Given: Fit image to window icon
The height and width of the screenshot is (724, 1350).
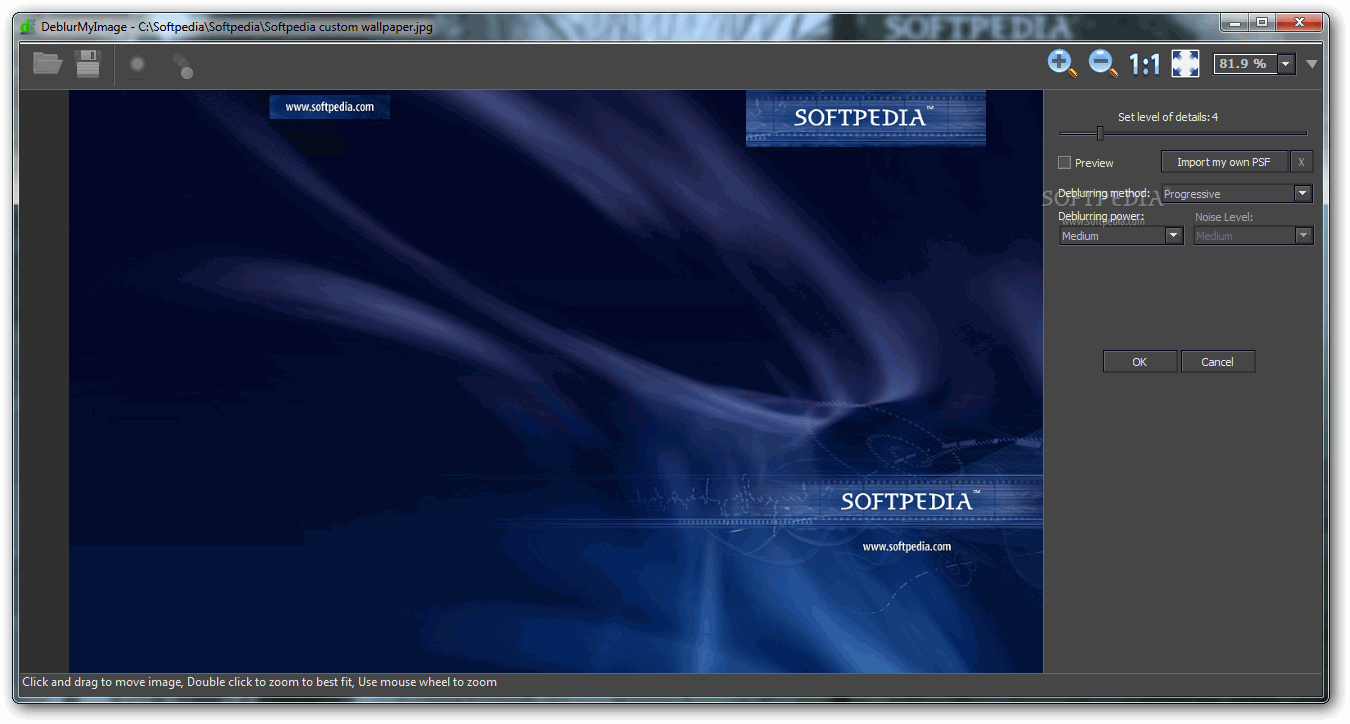Looking at the screenshot, I should 1185,64.
